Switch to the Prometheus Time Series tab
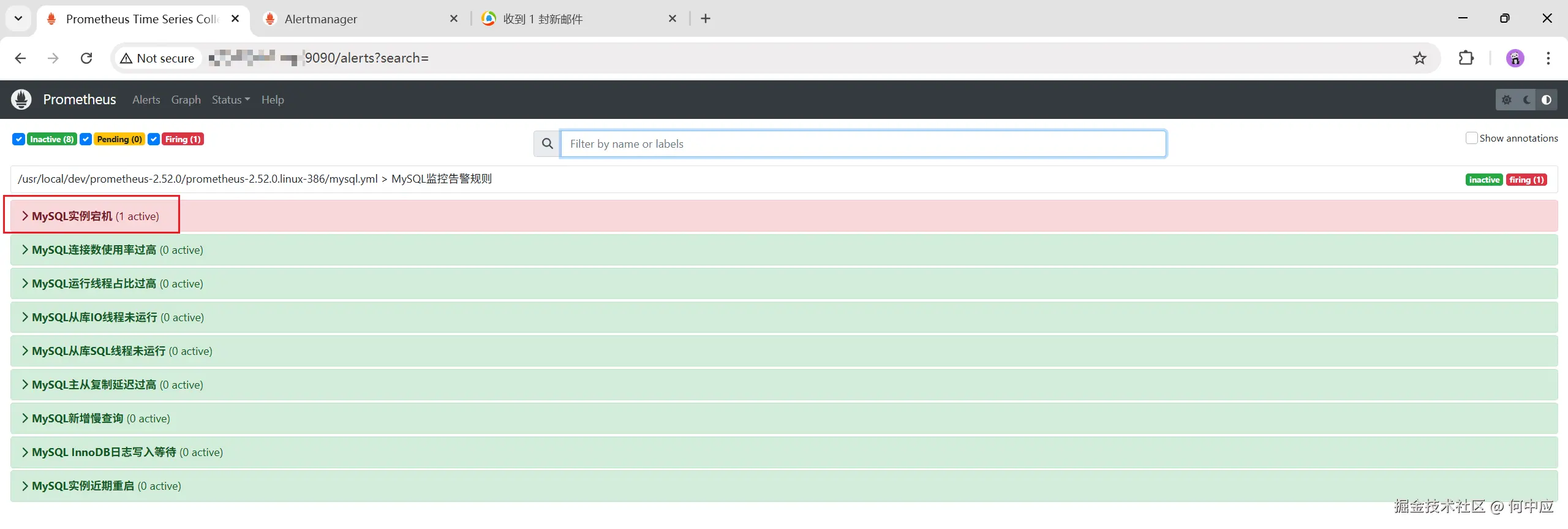The image size is (1568, 529). pyautogui.click(x=143, y=18)
